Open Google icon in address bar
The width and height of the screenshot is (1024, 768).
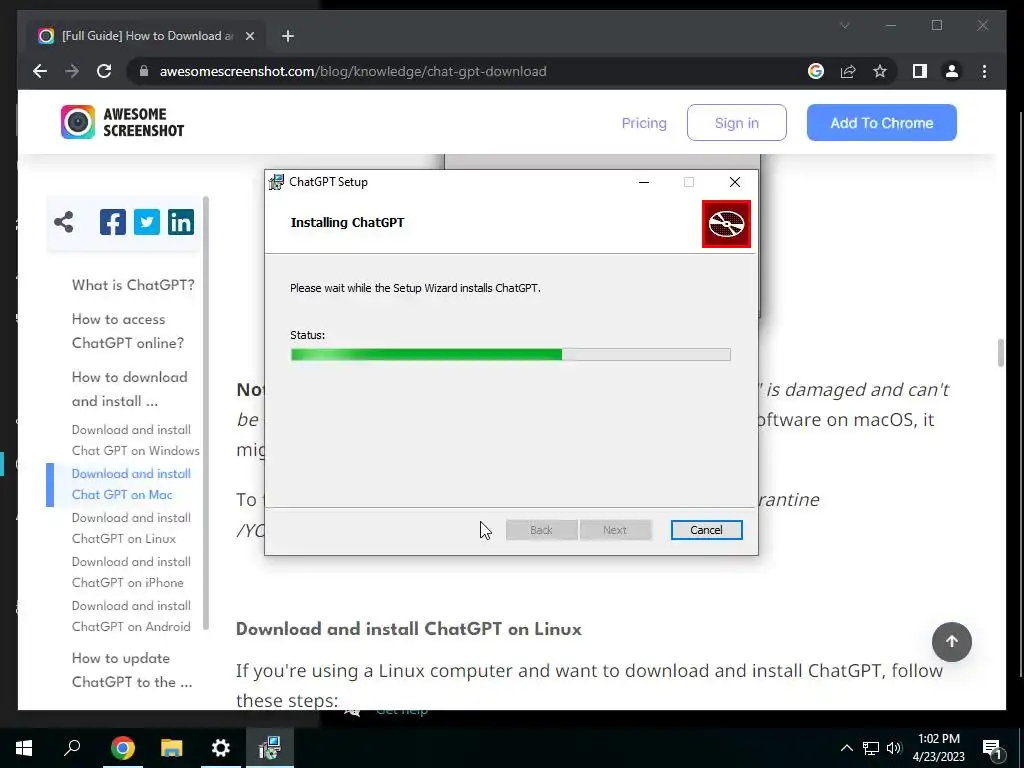[x=816, y=71]
